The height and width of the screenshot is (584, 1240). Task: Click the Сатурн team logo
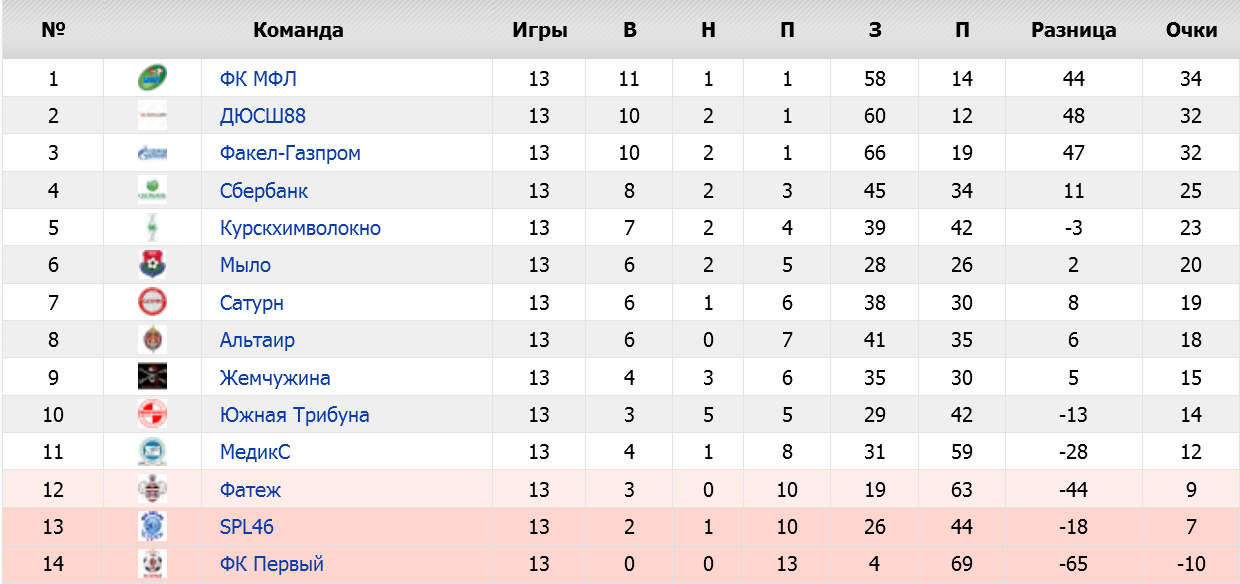coord(152,302)
